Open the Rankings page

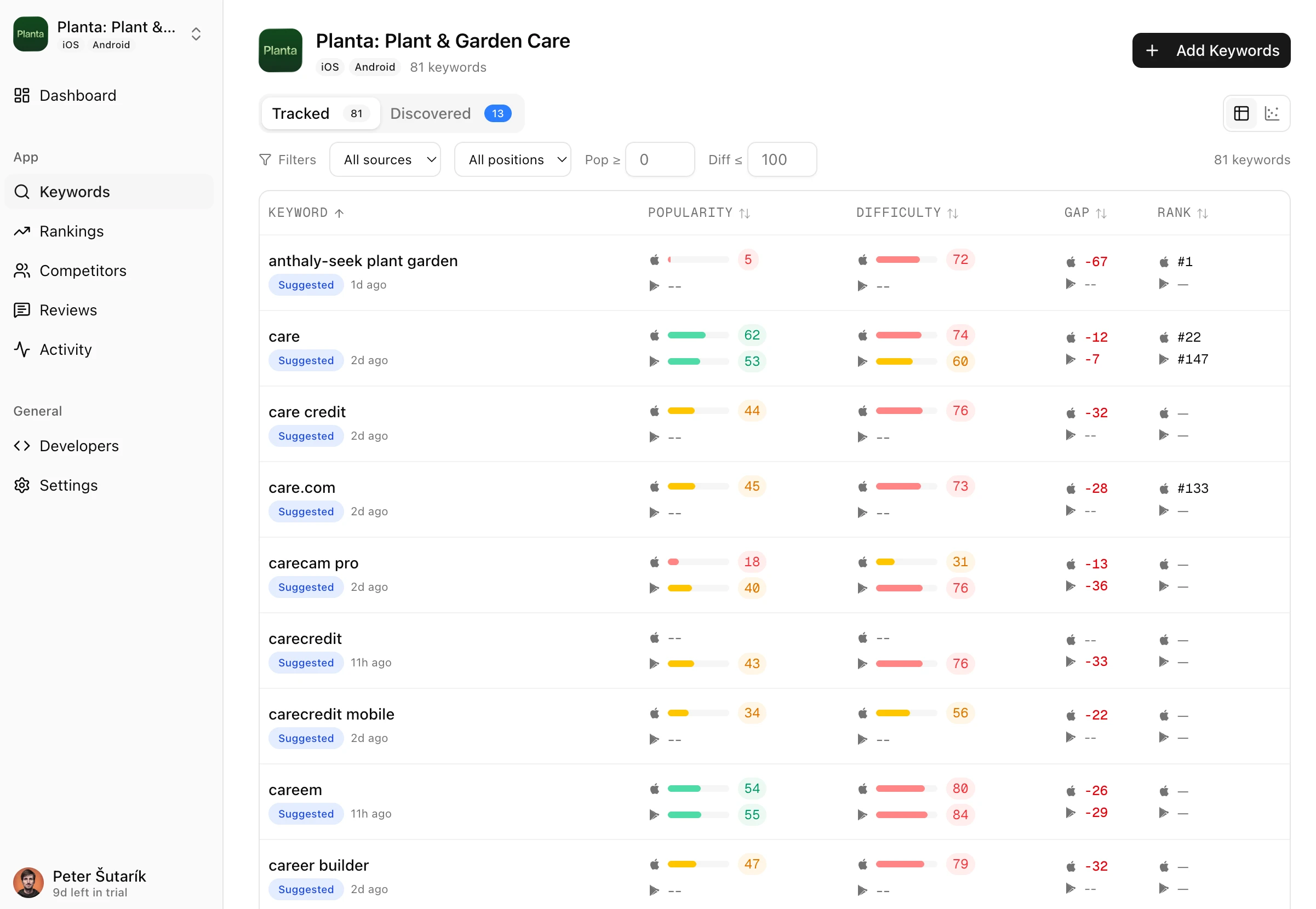point(71,231)
